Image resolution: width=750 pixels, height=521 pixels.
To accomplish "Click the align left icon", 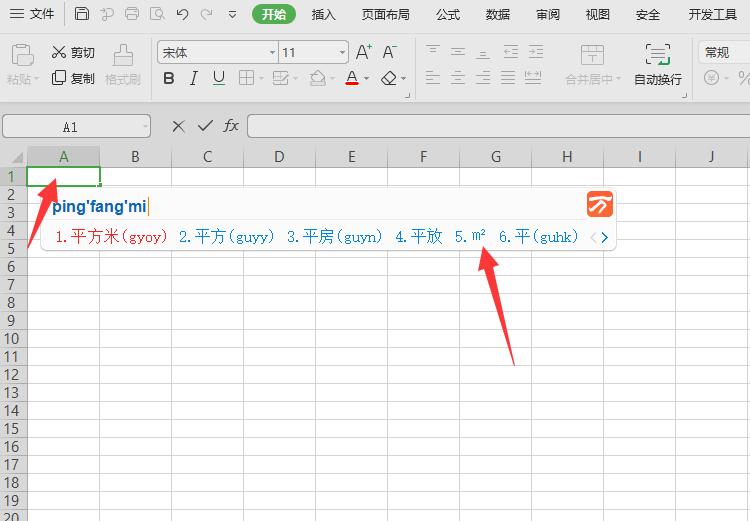I will tap(433, 78).
